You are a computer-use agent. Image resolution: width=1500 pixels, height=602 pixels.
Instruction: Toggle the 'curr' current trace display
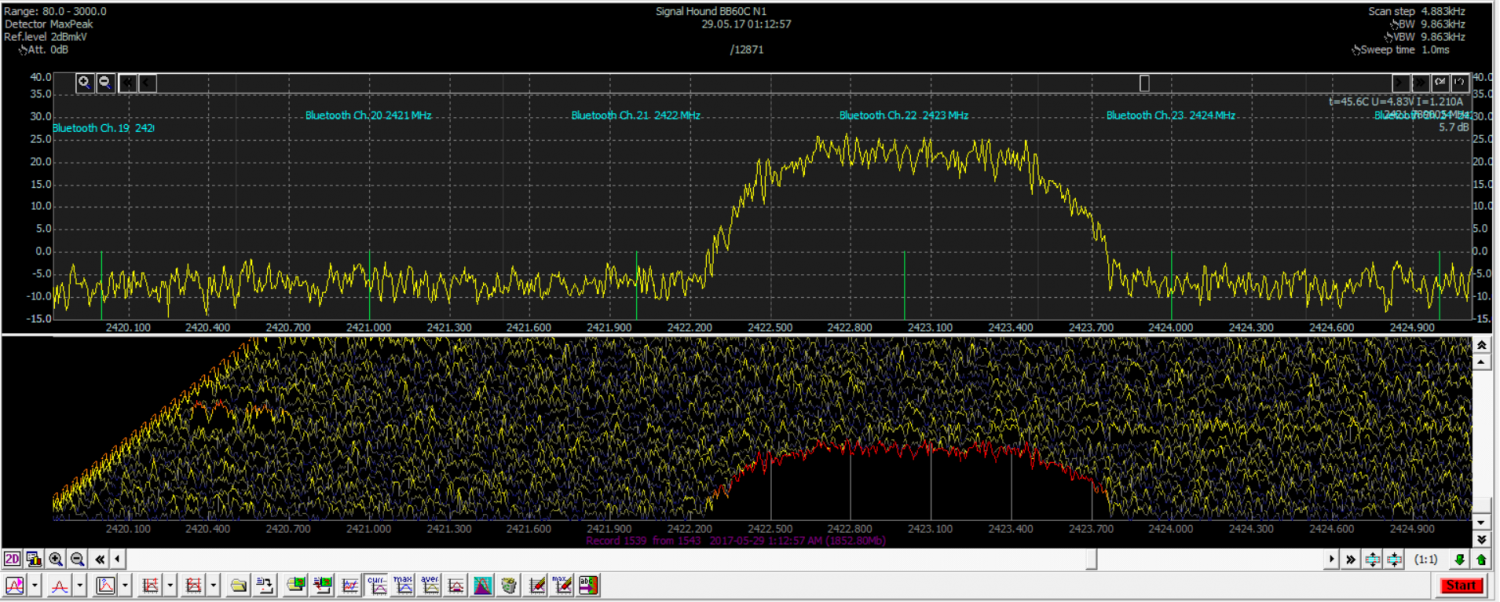pos(377,585)
